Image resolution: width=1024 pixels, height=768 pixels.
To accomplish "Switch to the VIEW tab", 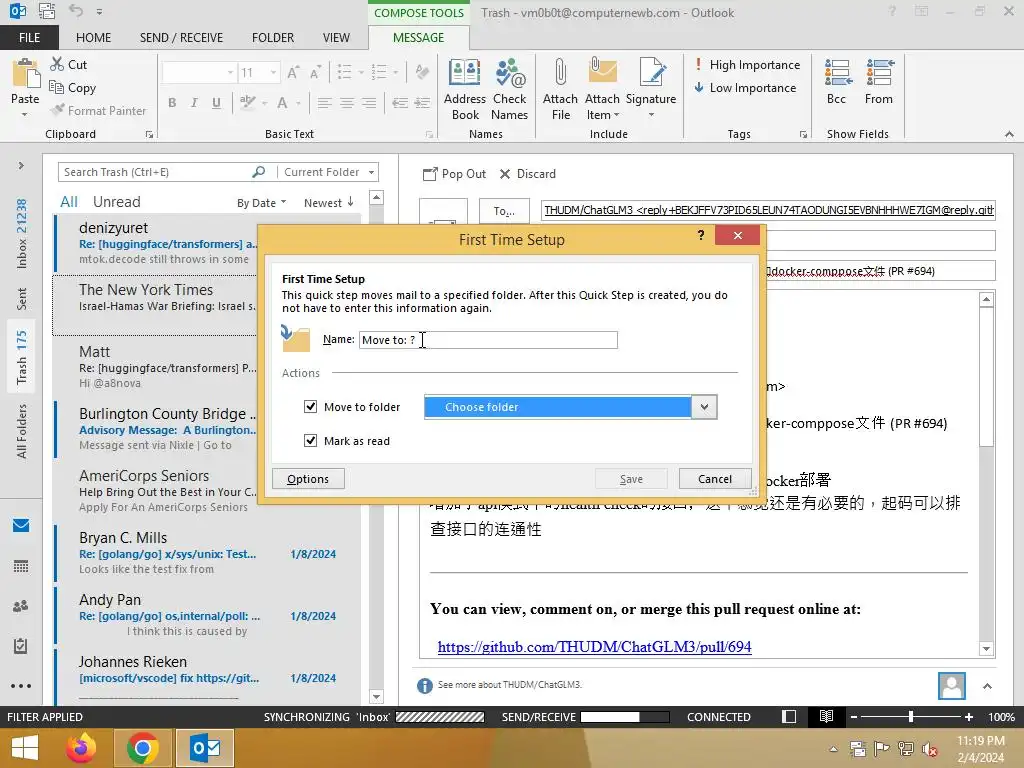I will [x=336, y=37].
